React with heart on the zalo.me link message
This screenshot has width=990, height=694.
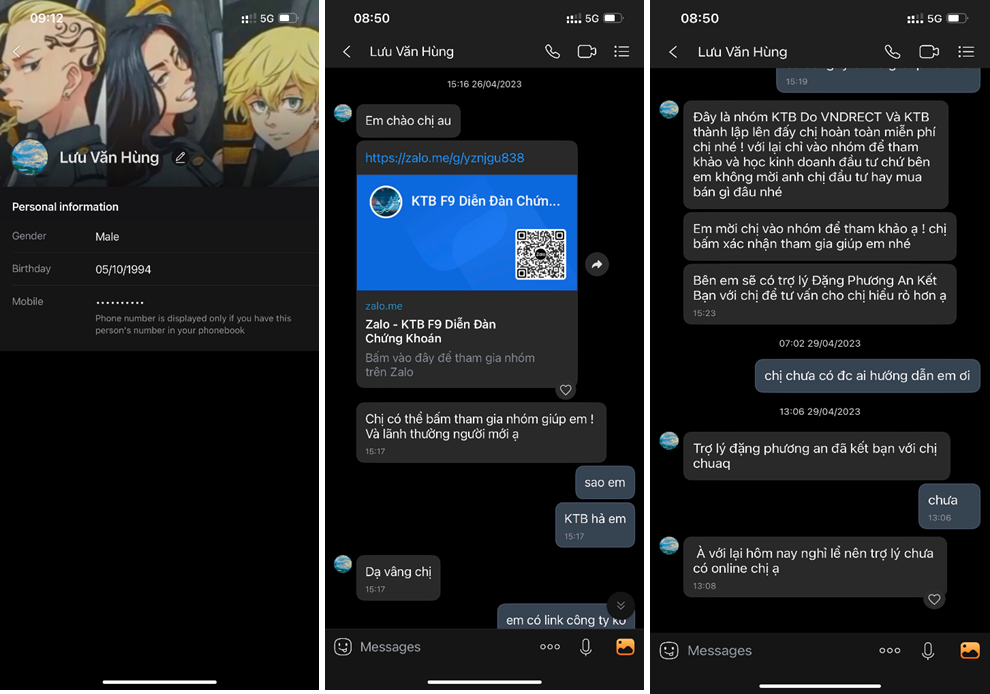click(x=566, y=390)
